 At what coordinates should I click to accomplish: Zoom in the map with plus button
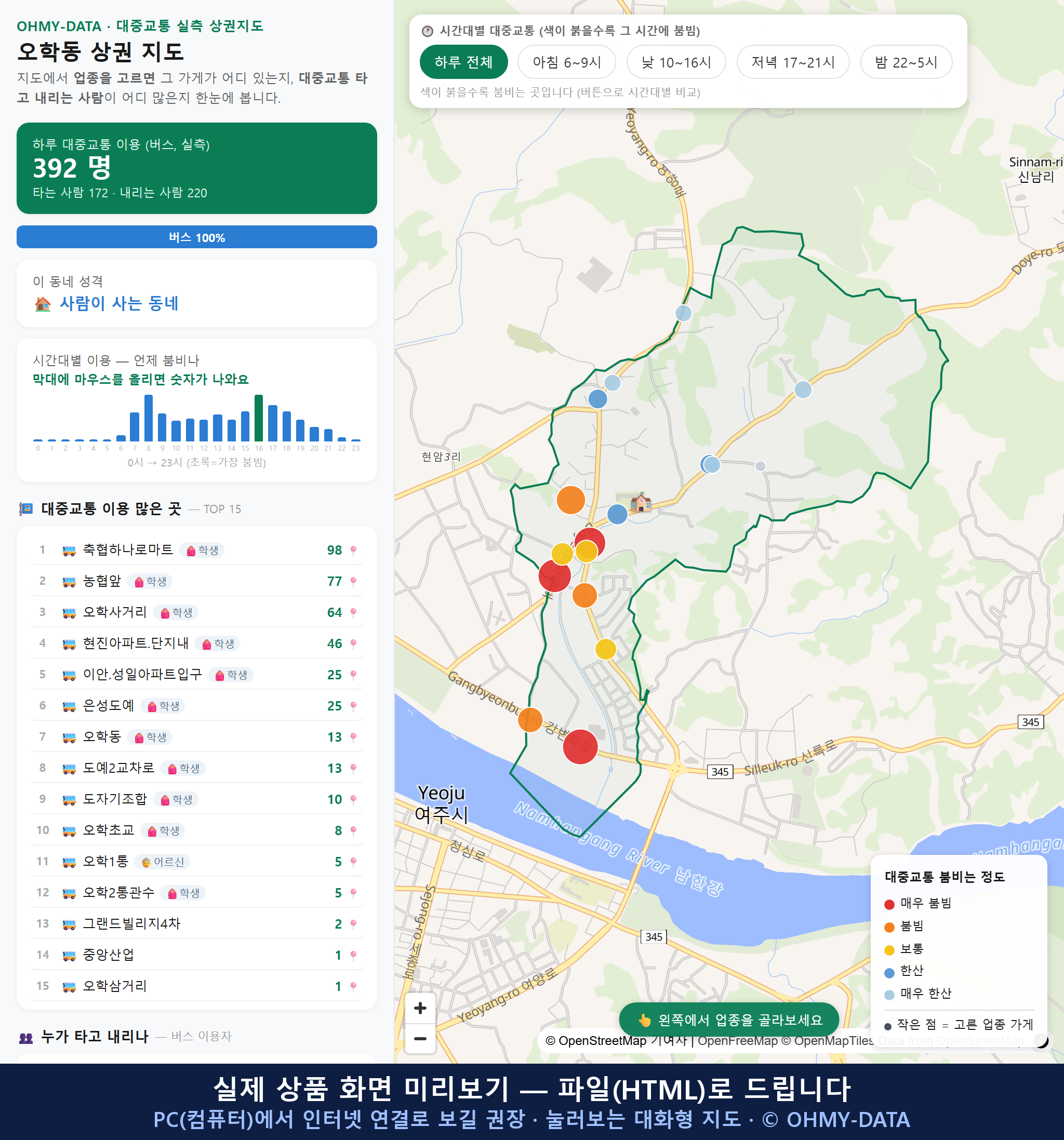(x=420, y=1008)
